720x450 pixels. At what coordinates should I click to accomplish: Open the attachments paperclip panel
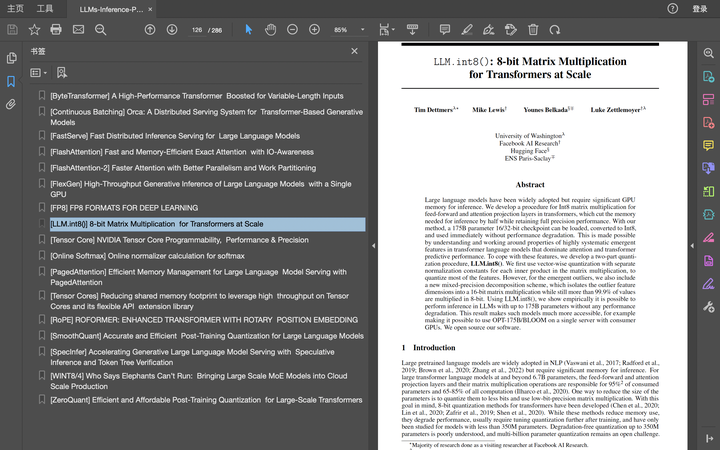pos(11,104)
